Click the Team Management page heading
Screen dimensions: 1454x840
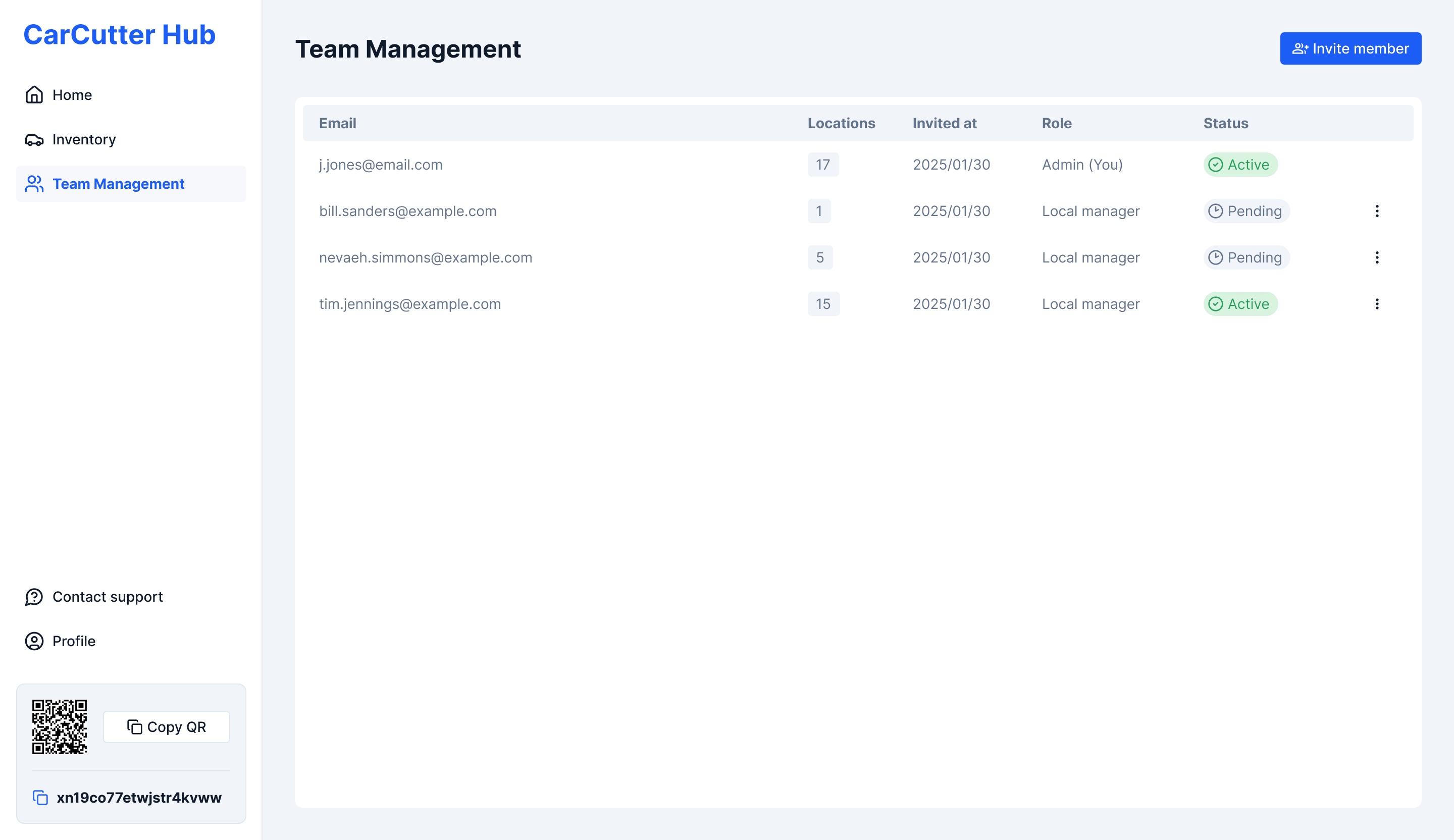pos(408,49)
